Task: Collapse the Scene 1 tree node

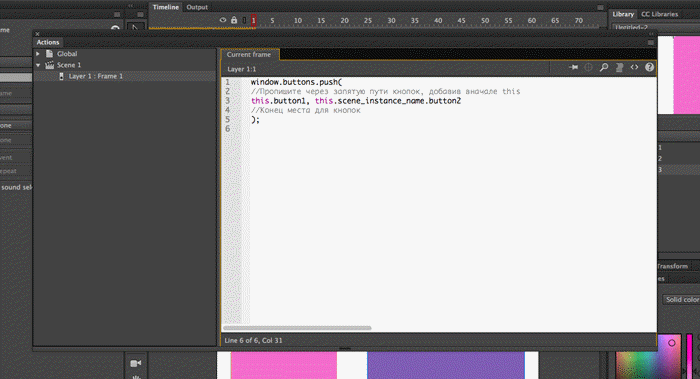Action: (x=38, y=65)
